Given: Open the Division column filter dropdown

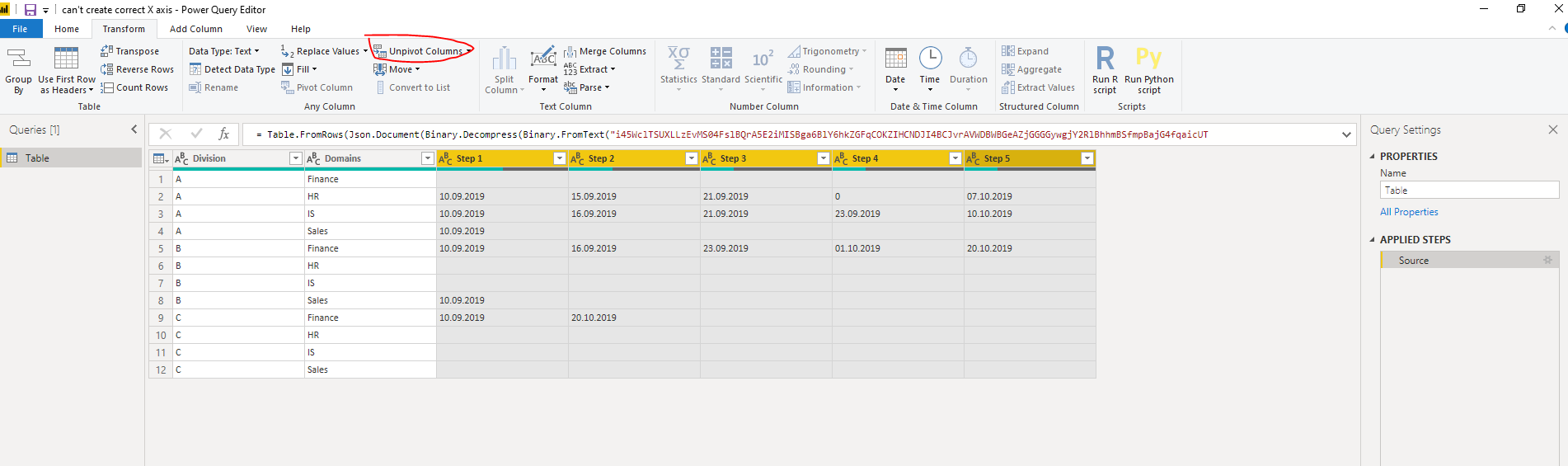Looking at the screenshot, I should [296, 158].
